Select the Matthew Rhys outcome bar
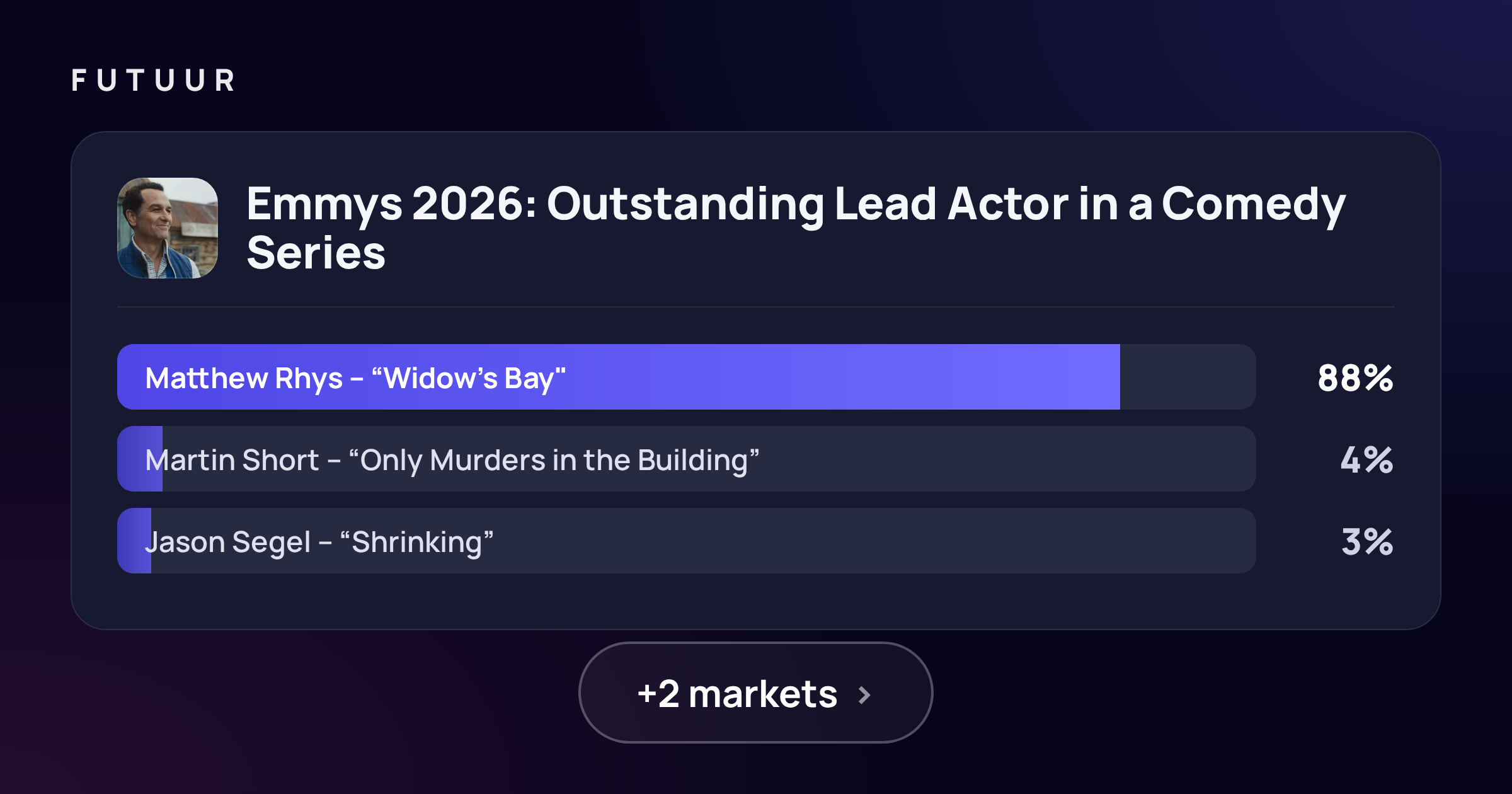Screen dimensions: 1512x794 [x=687, y=377]
